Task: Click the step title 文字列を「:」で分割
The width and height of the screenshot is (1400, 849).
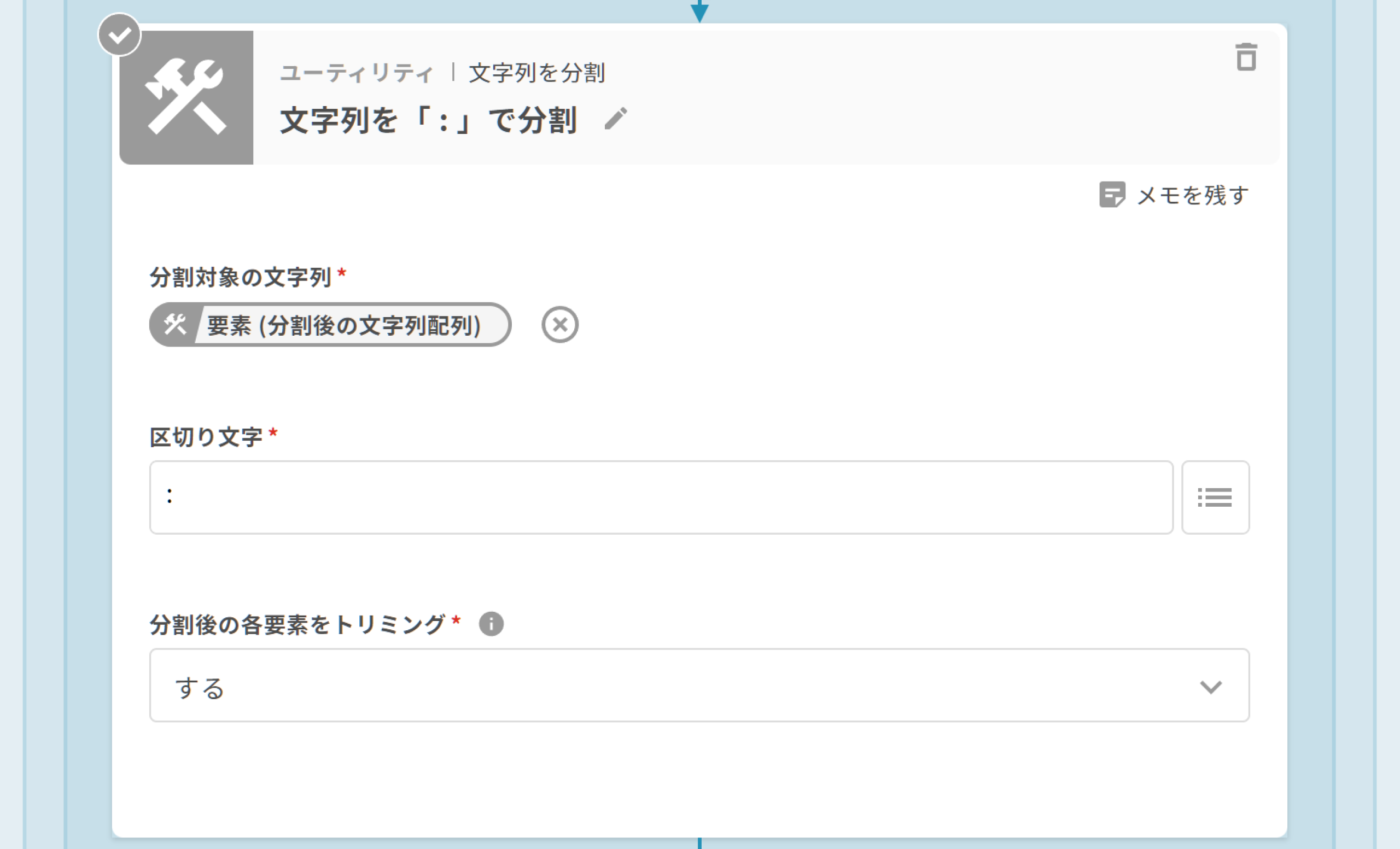Action: (428, 120)
